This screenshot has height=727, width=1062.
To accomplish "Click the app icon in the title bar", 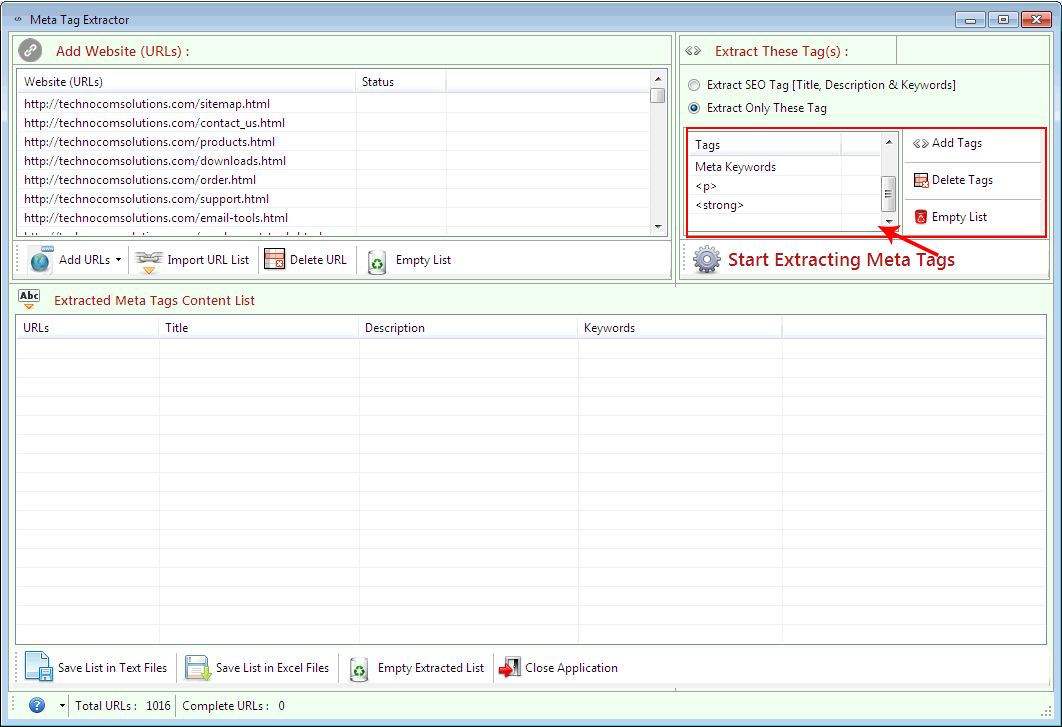I will click(18, 20).
